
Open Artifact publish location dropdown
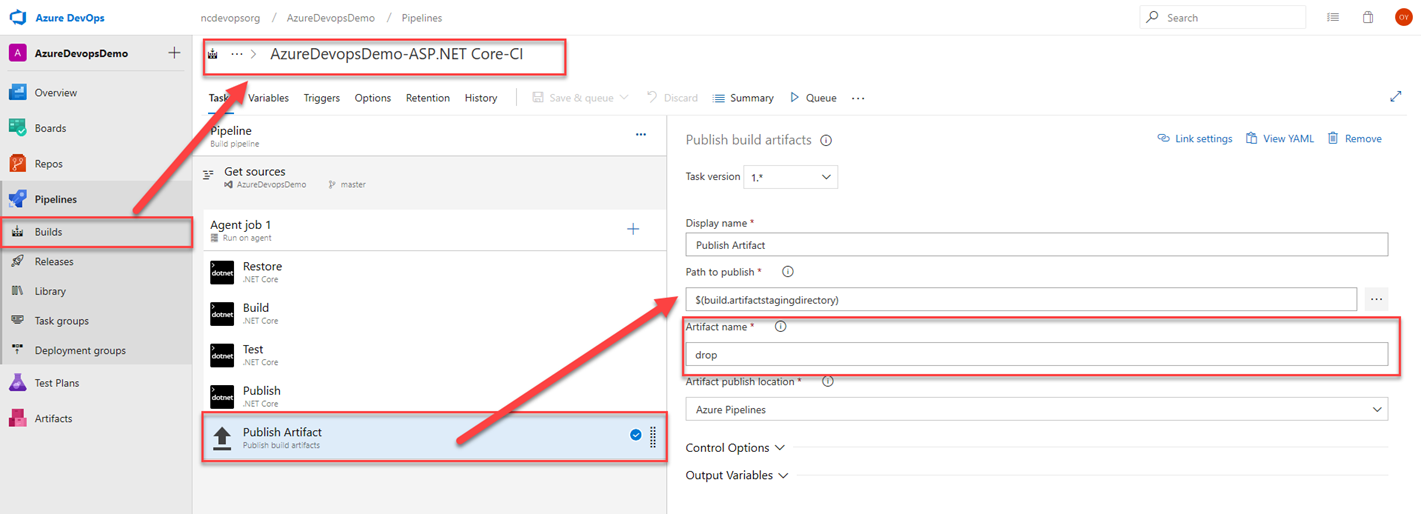point(1037,409)
